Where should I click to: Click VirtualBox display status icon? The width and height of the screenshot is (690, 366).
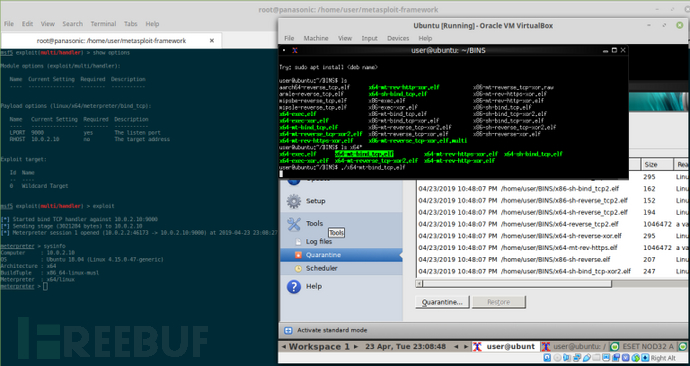coord(606,358)
